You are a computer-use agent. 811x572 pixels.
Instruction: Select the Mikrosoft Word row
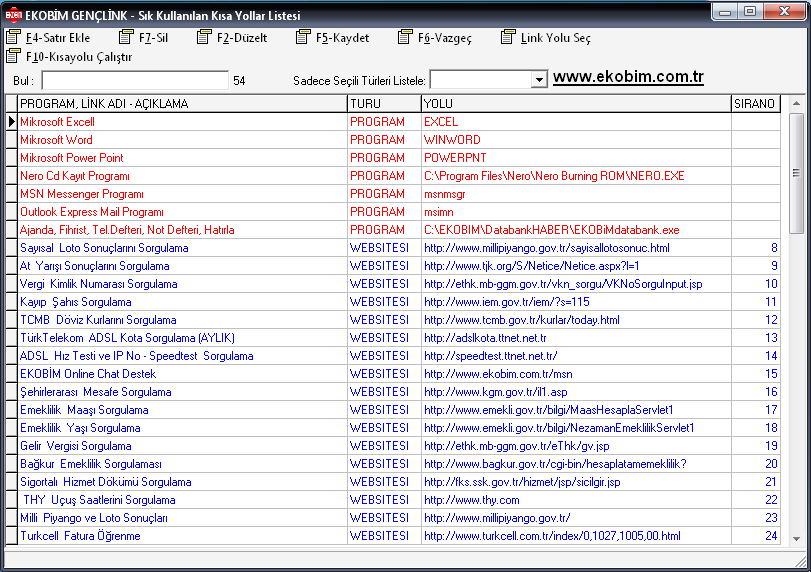pos(393,140)
